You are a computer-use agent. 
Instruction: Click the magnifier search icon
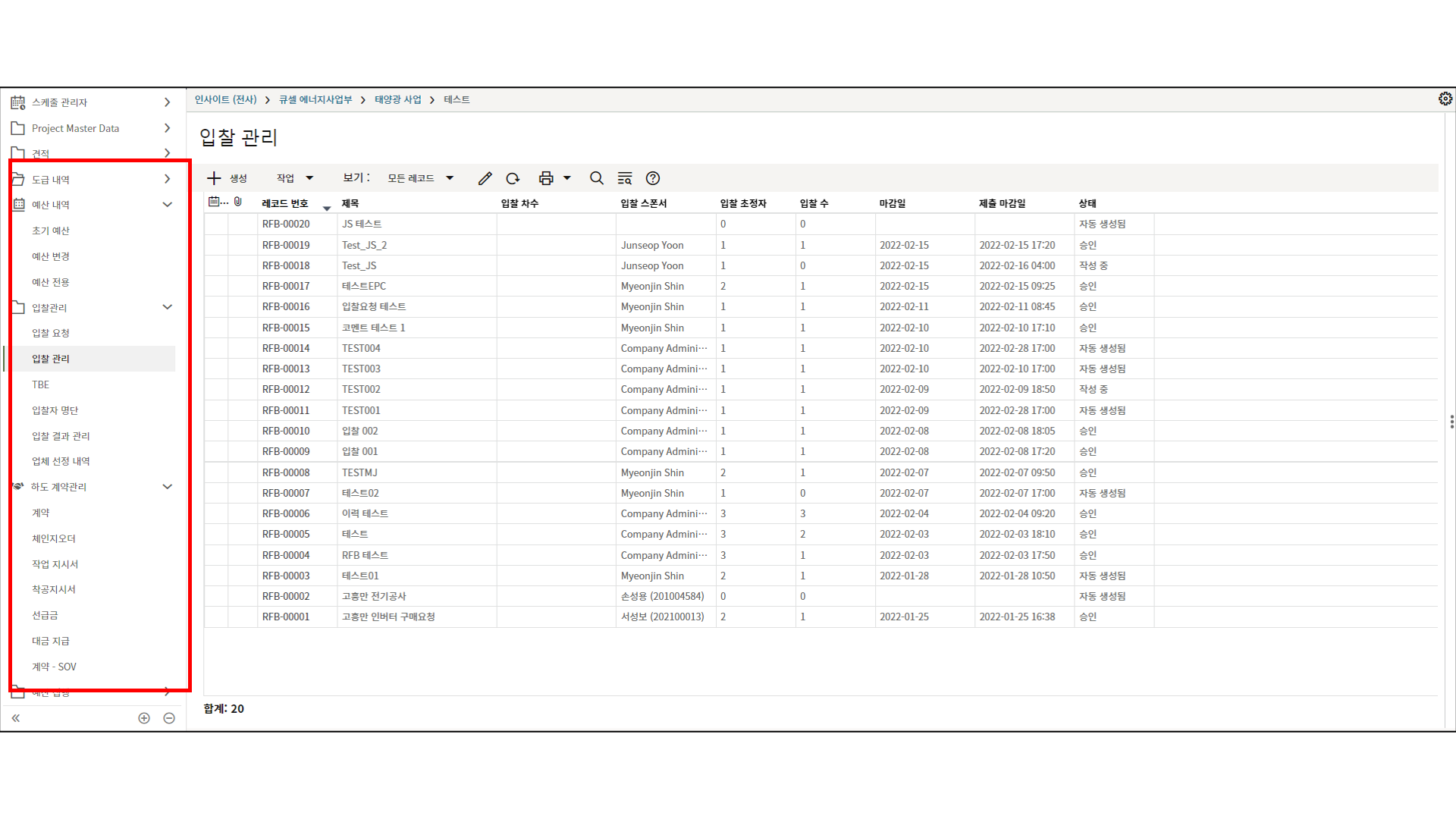coord(597,178)
